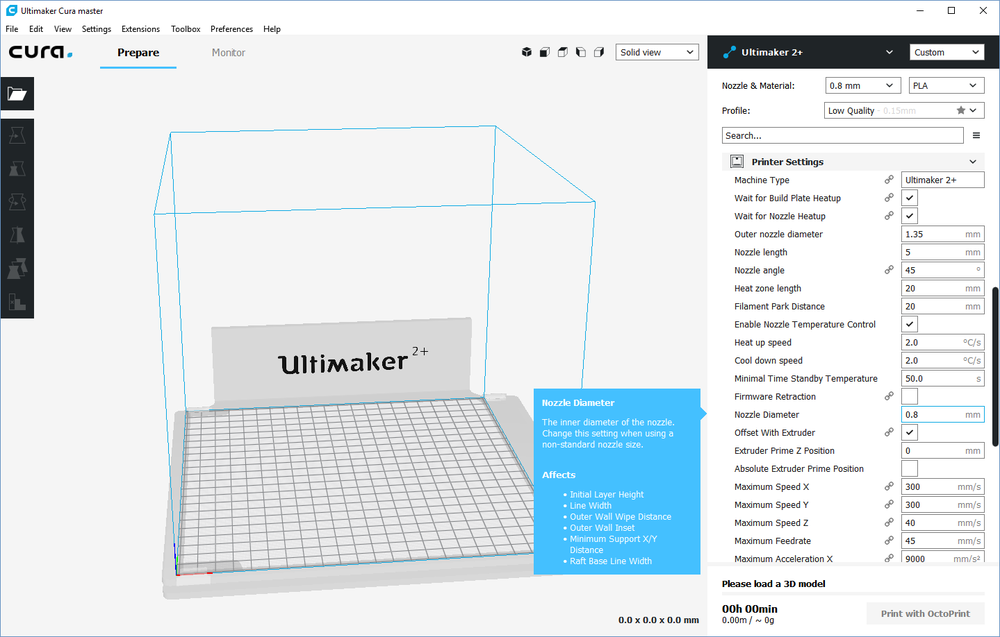The height and width of the screenshot is (637, 1000).
Task: Open the Extensions menu
Action: (140, 29)
